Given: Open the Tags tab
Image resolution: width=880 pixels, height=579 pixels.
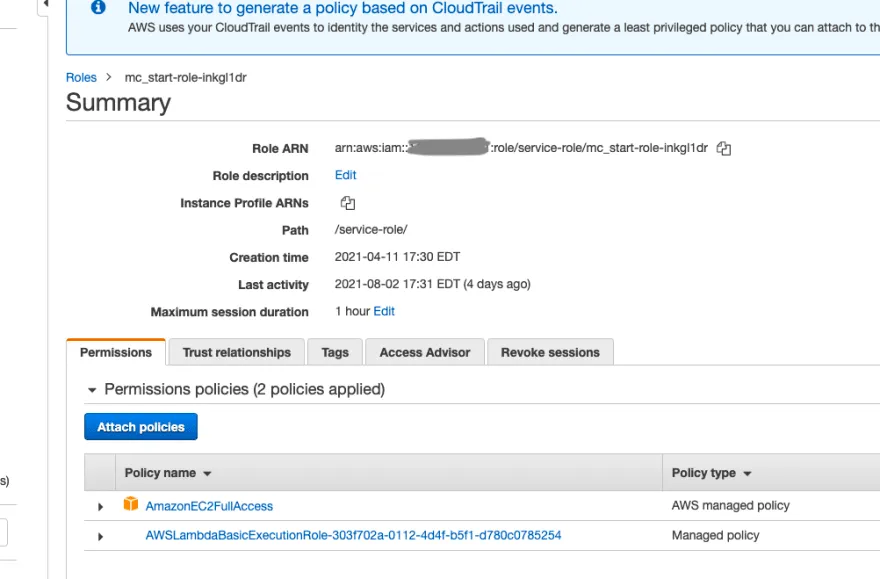Looking at the screenshot, I should coord(335,352).
